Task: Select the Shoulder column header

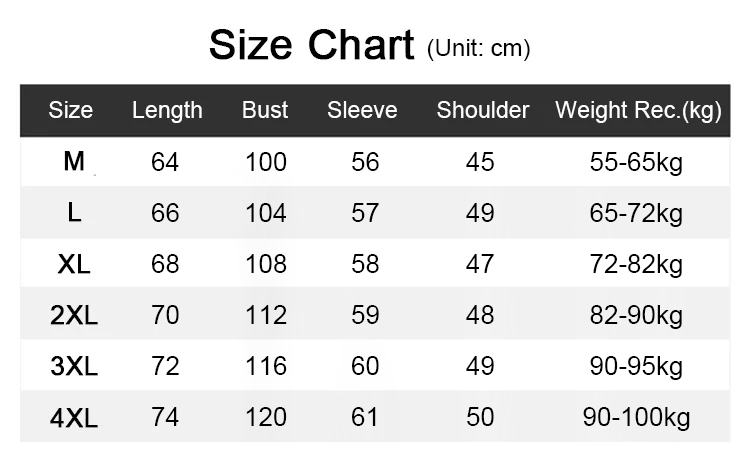Action: pyautogui.click(x=483, y=110)
